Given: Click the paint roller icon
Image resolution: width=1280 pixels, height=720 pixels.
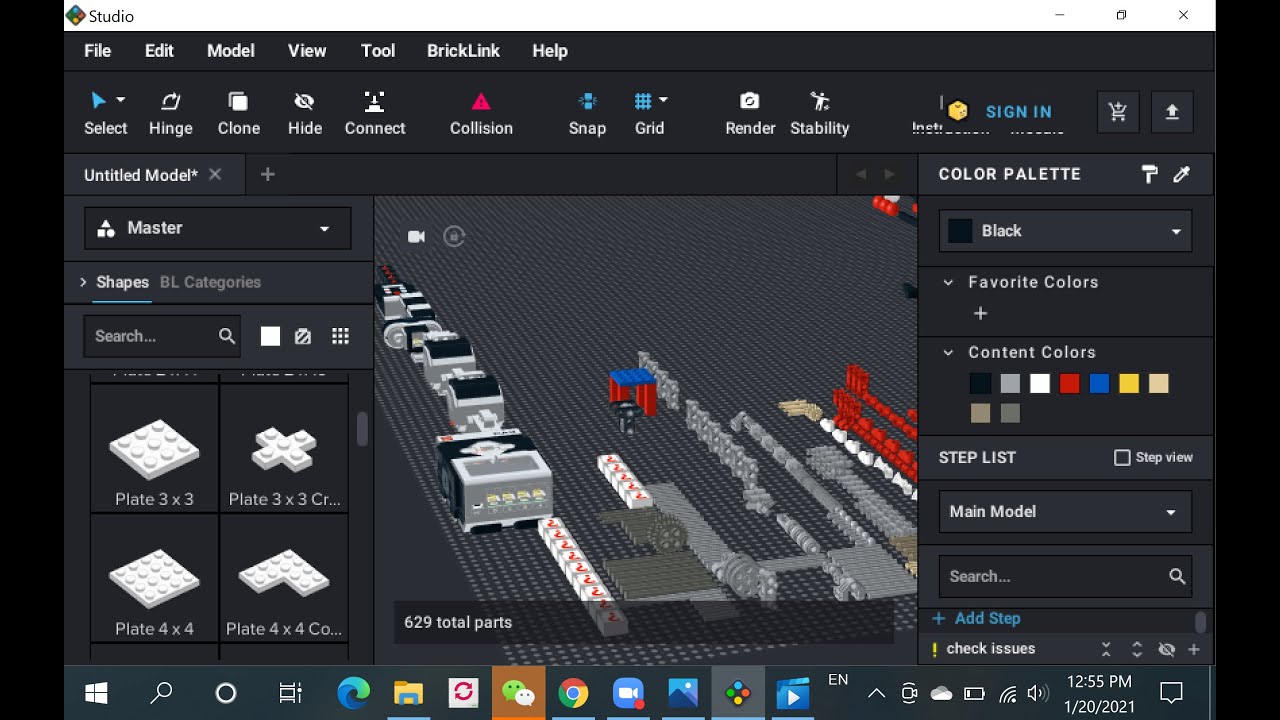Looking at the screenshot, I should 1150,174.
